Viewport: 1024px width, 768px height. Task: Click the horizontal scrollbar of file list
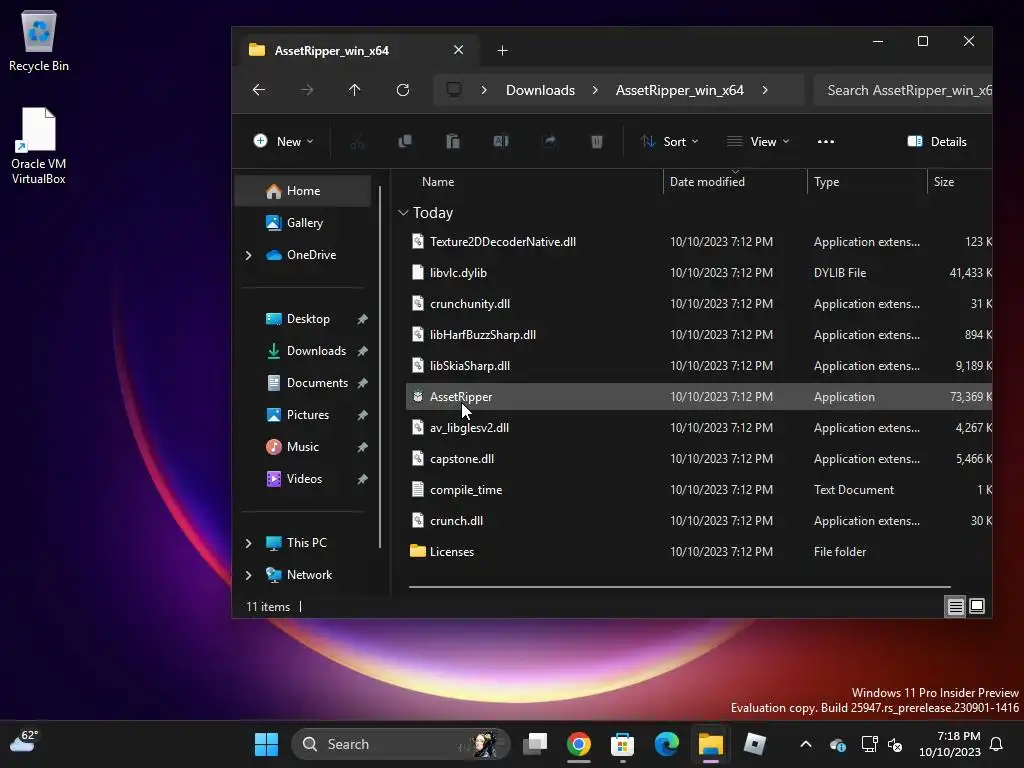679,586
